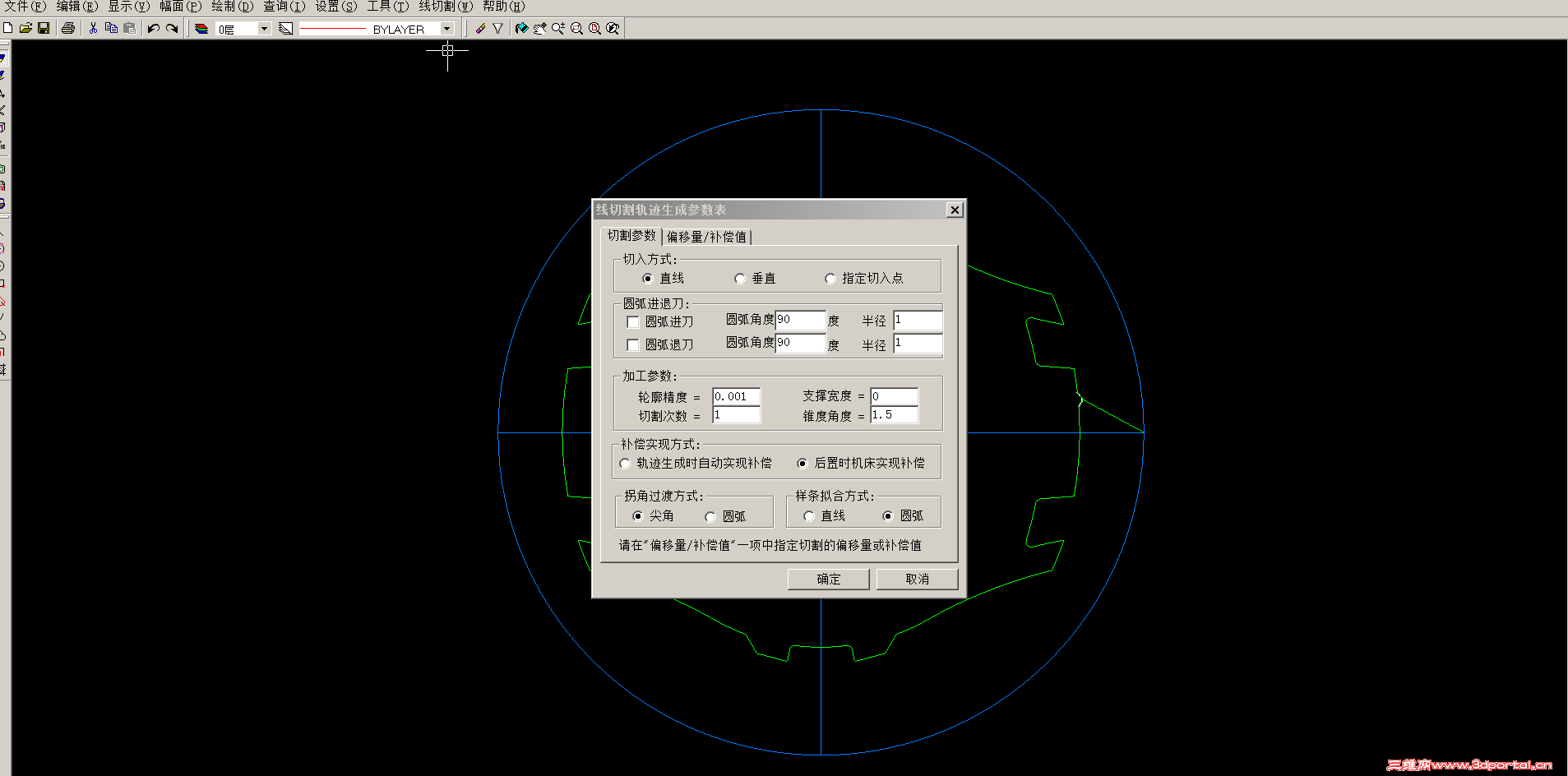
Task: Click the Copy icon
Action: [x=111, y=28]
